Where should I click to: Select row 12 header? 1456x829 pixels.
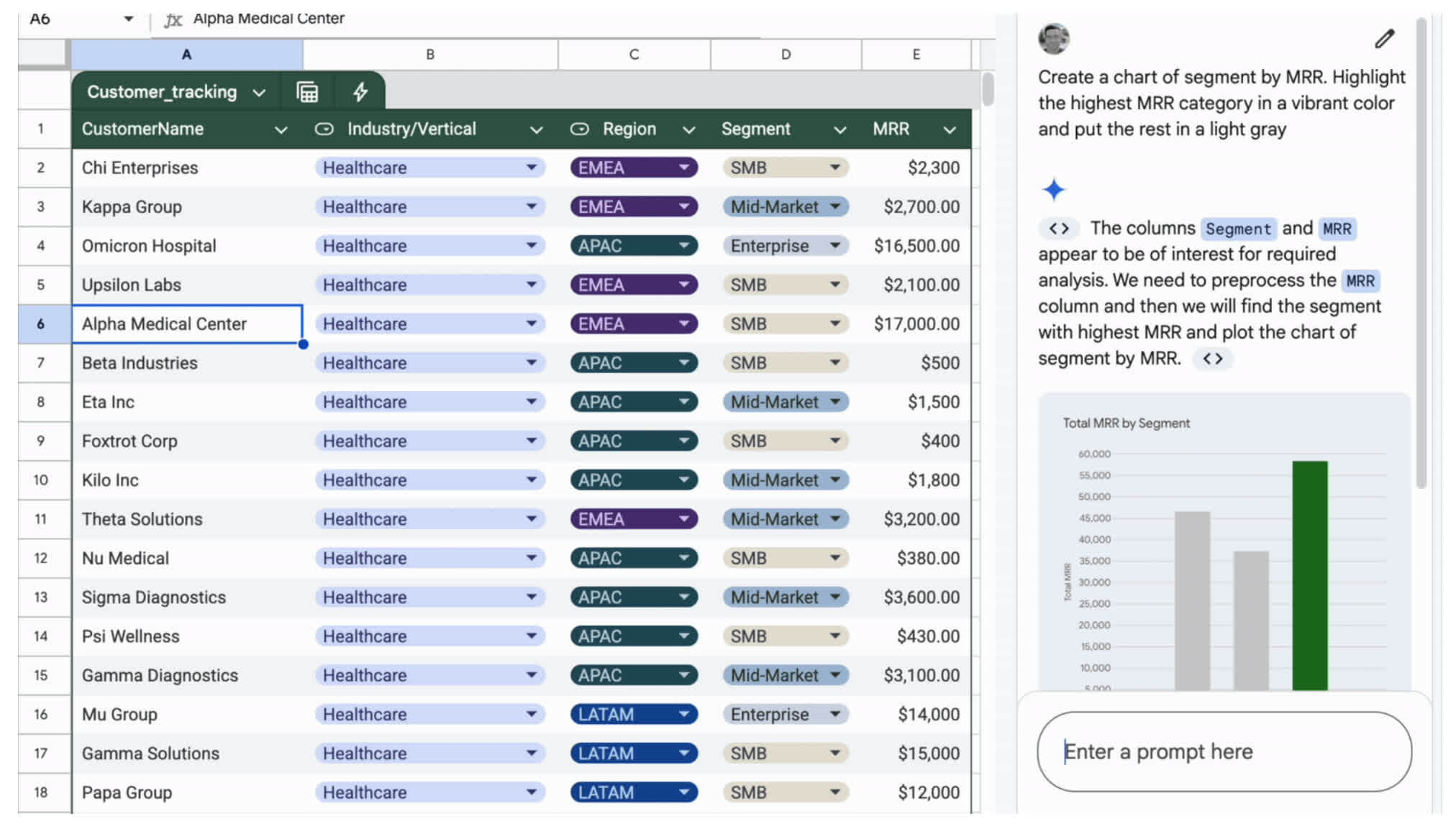[41, 559]
